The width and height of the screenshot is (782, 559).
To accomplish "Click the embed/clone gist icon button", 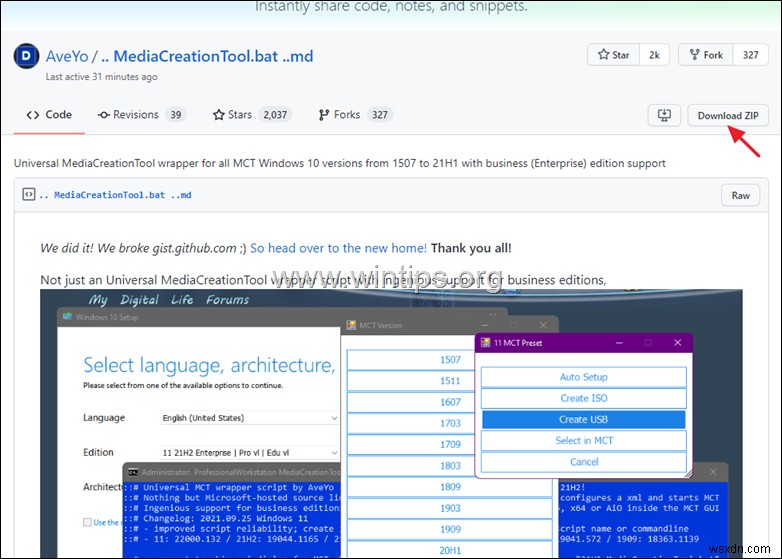I will 663,115.
